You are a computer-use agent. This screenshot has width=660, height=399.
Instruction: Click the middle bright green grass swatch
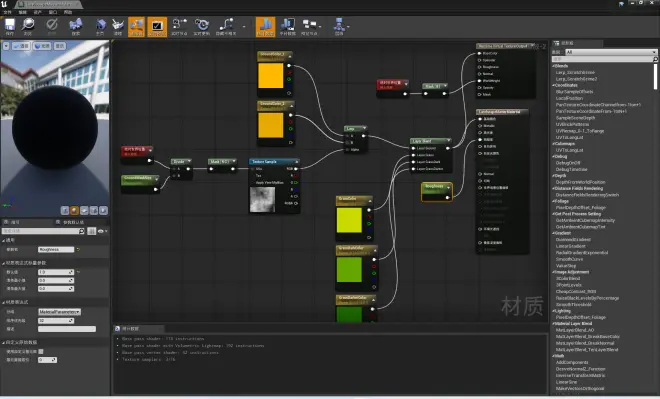[349, 269]
